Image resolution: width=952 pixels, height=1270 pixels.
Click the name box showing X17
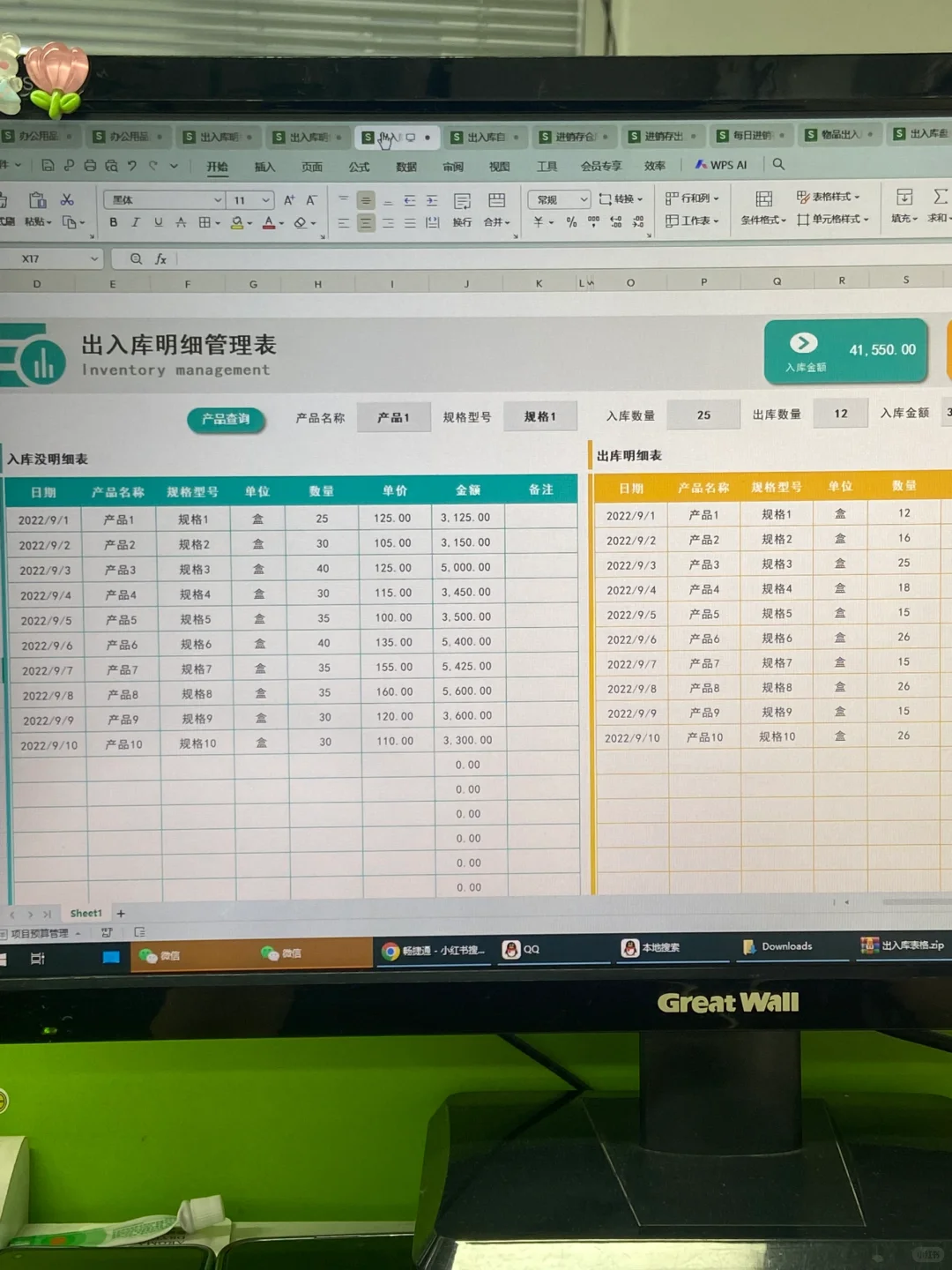click(51, 258)
